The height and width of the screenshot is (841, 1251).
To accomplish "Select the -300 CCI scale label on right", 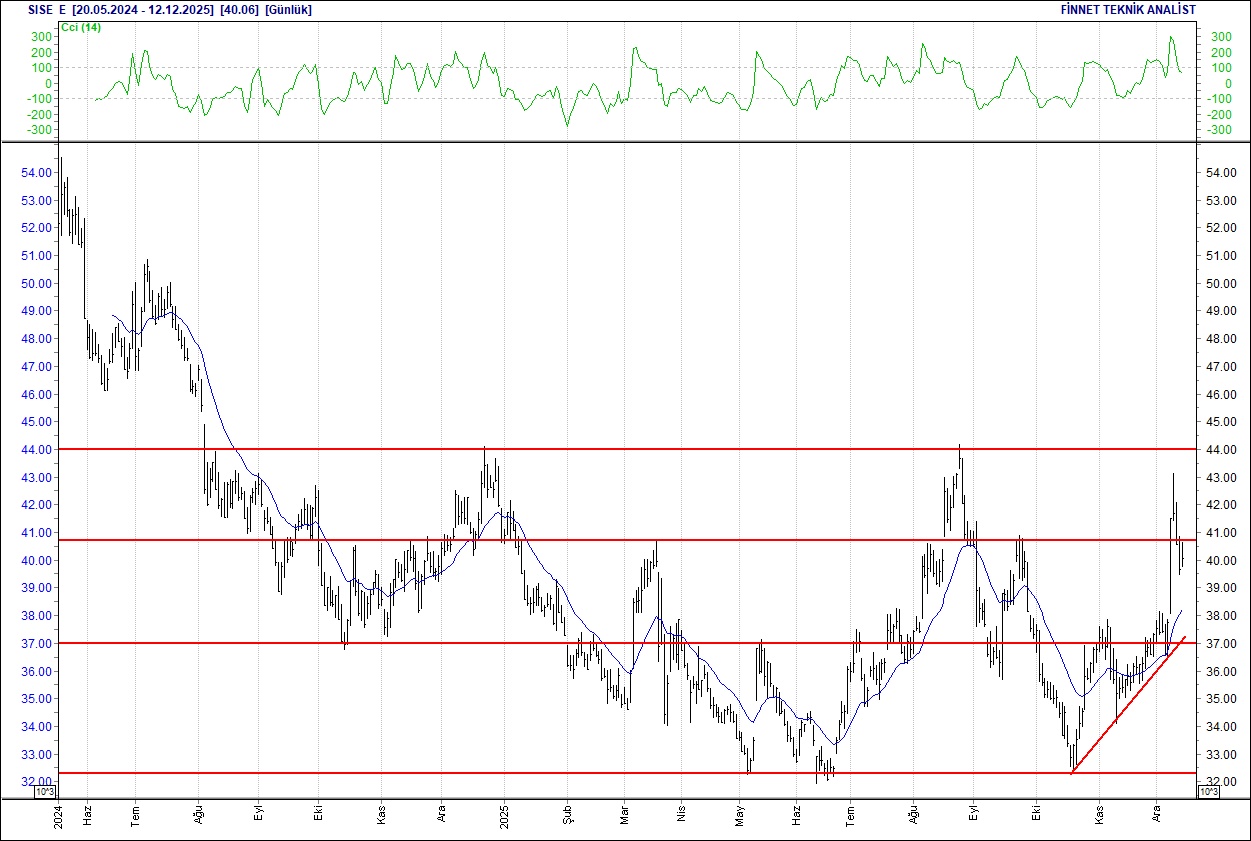I will 1218,128.
